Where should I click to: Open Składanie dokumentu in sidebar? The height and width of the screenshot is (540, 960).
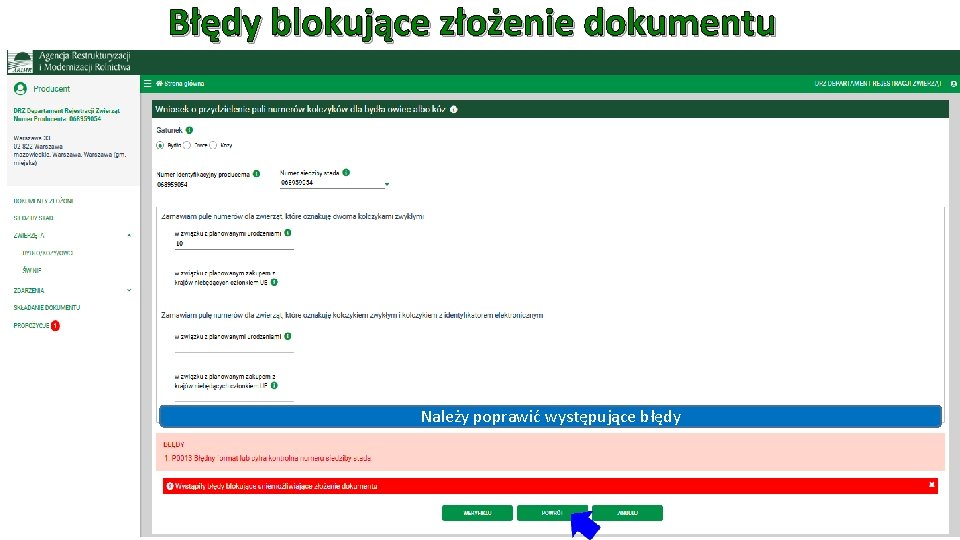[47, 307]
